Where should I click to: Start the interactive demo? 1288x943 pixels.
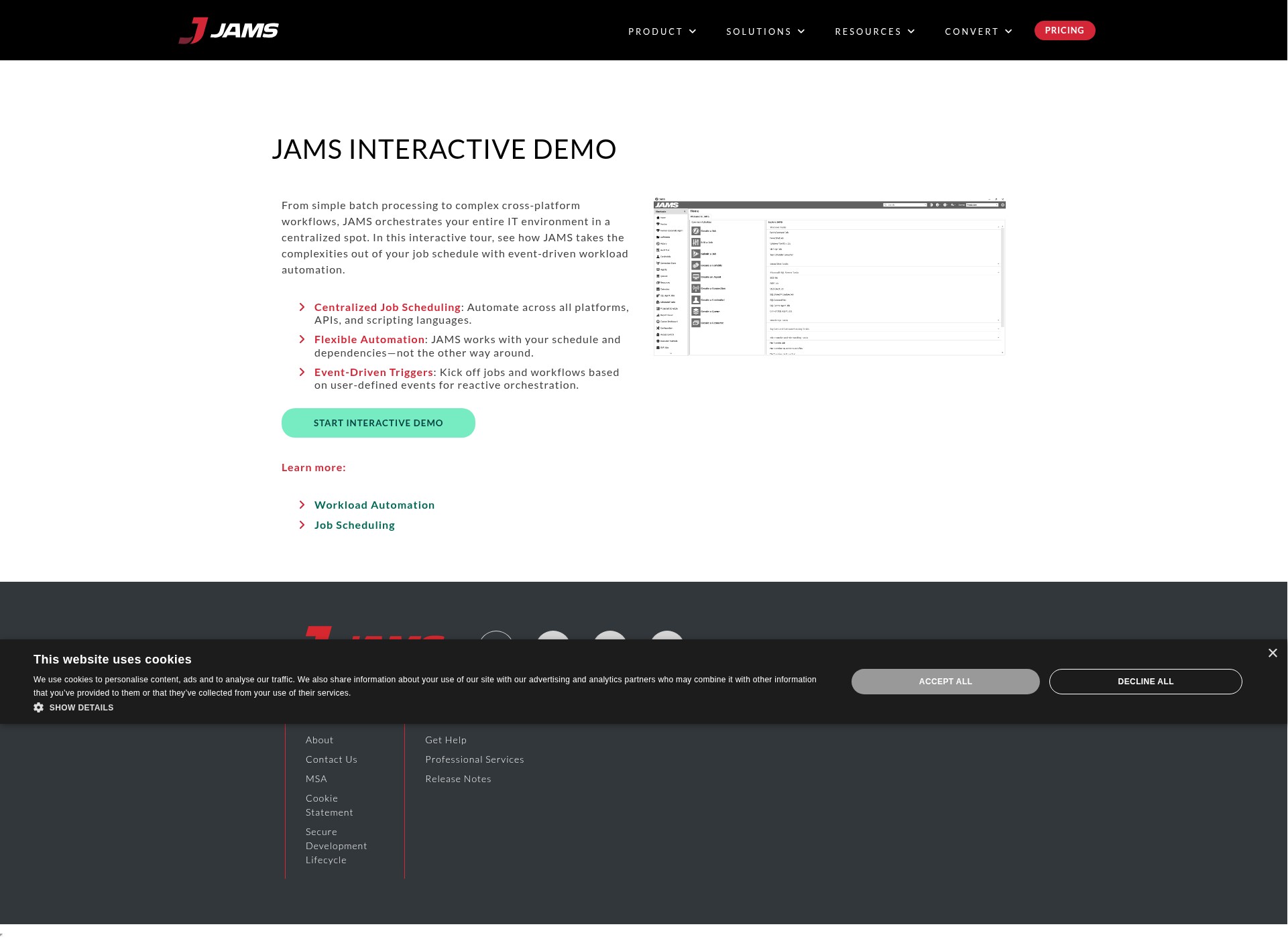(x=378, y=423)
